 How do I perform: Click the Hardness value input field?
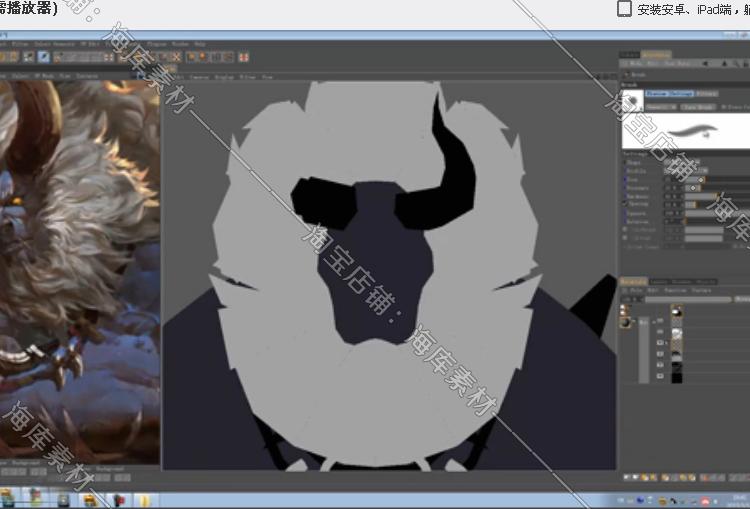click(x=673, y=196)
